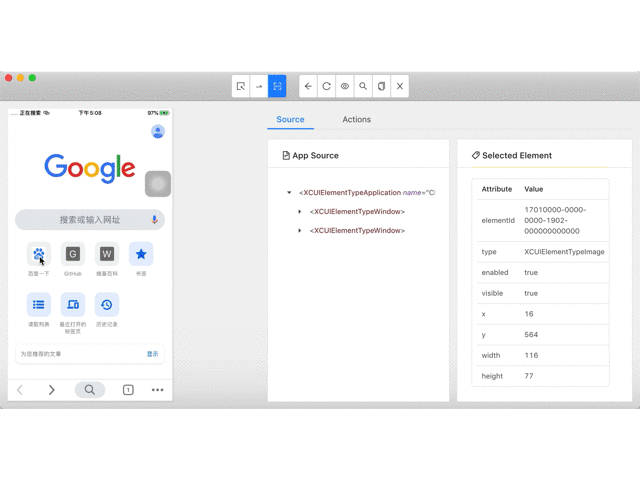Screen dimensions: 640x480
Task: Open the recent tabs devices icon
Action: [73, 304]
